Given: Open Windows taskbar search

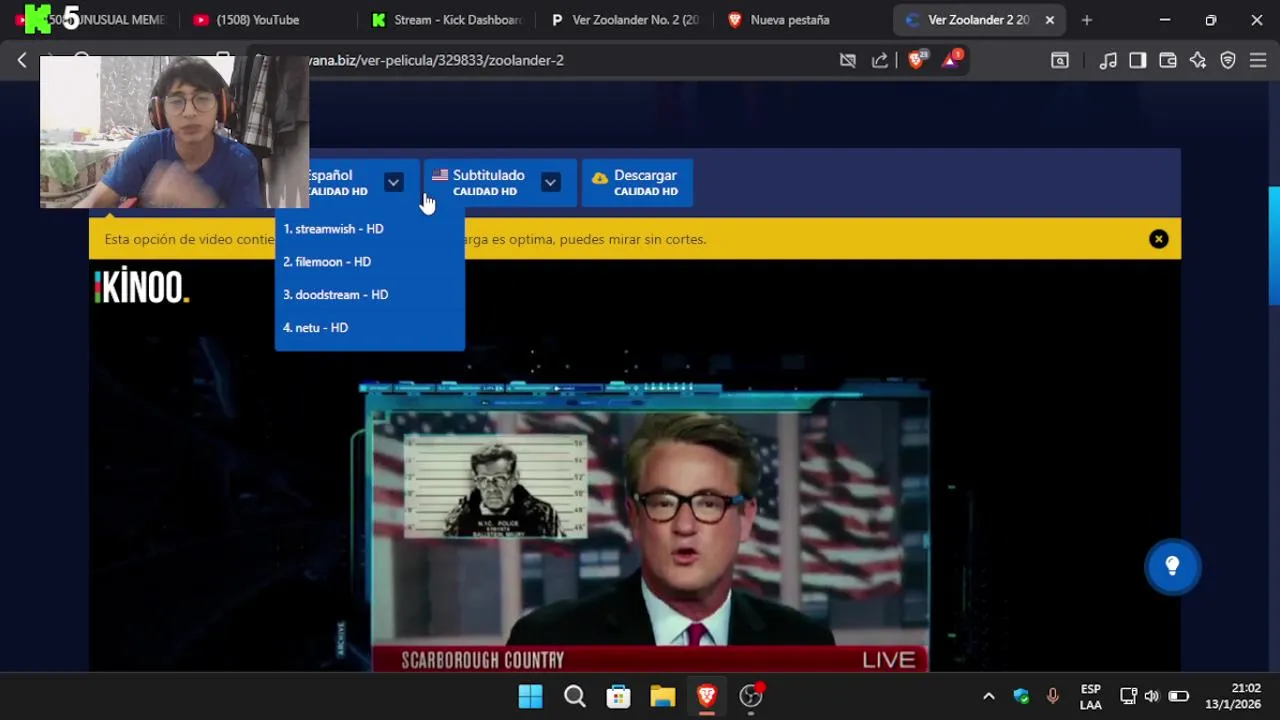Looking at the screenshot, I should pyautogui.click(x=575, y=696).
